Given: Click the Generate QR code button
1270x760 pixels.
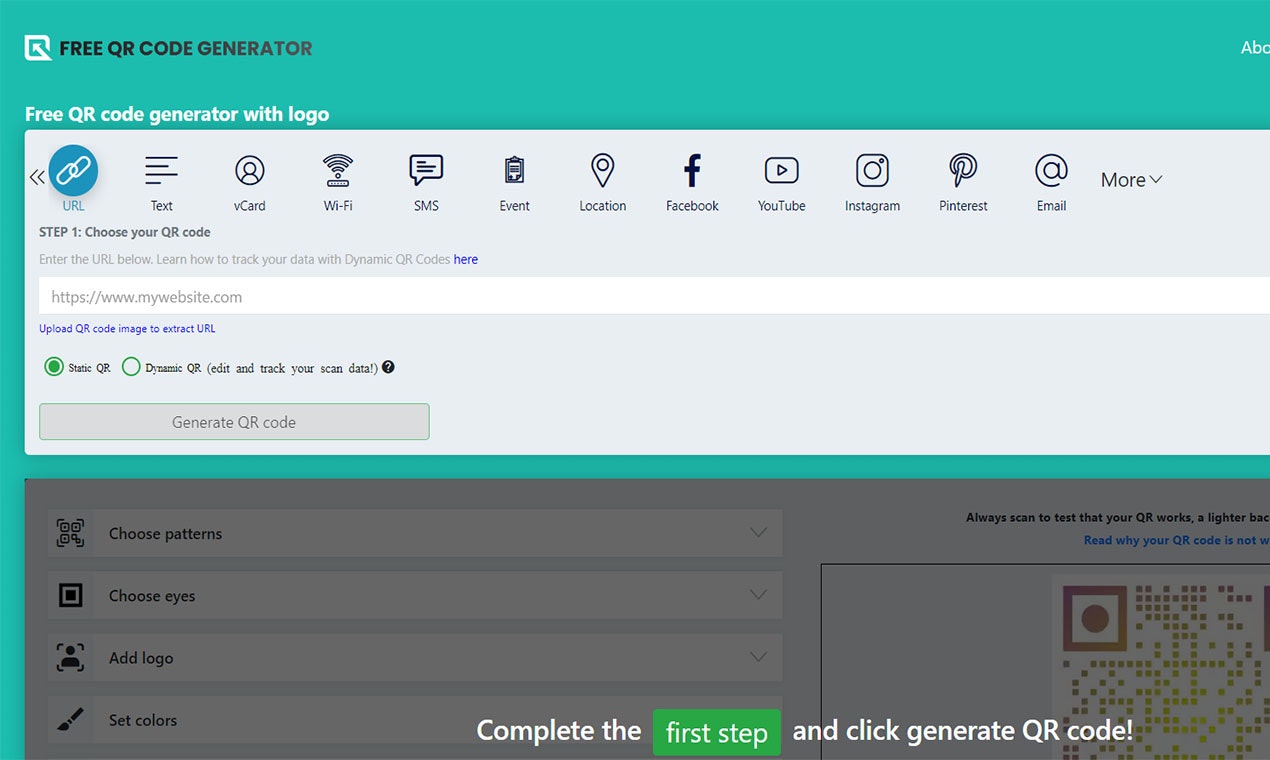Looking at the screenshot, I should click(x=234, y=421).
